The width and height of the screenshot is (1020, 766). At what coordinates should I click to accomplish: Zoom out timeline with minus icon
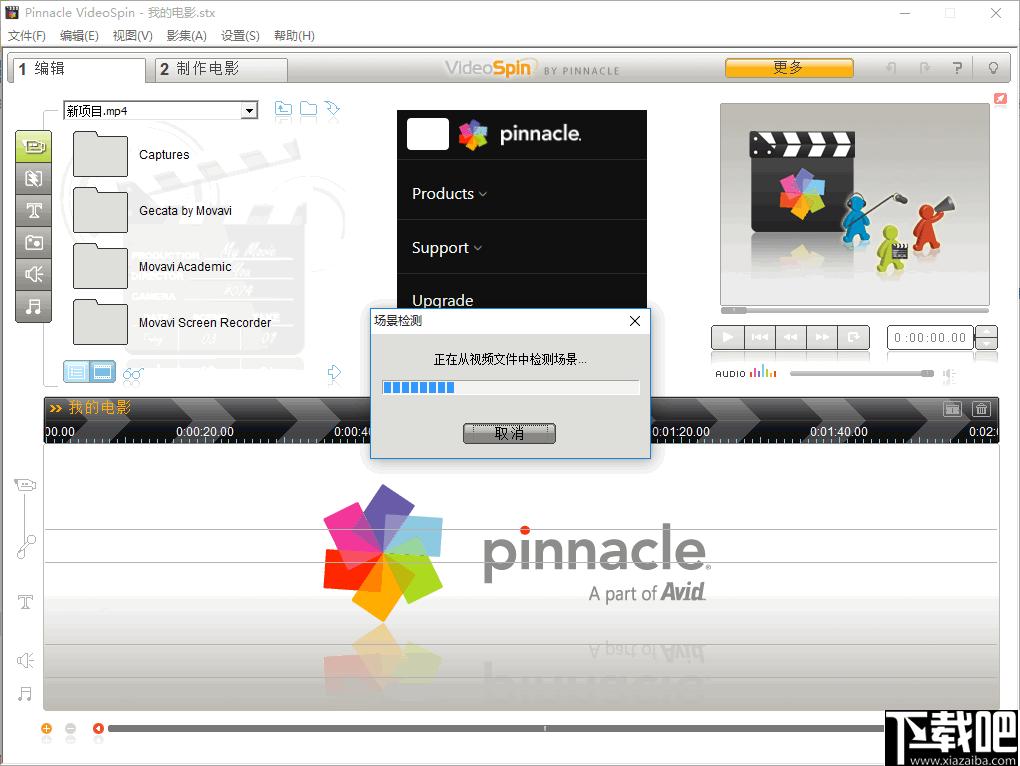click(x=71, y=728)
